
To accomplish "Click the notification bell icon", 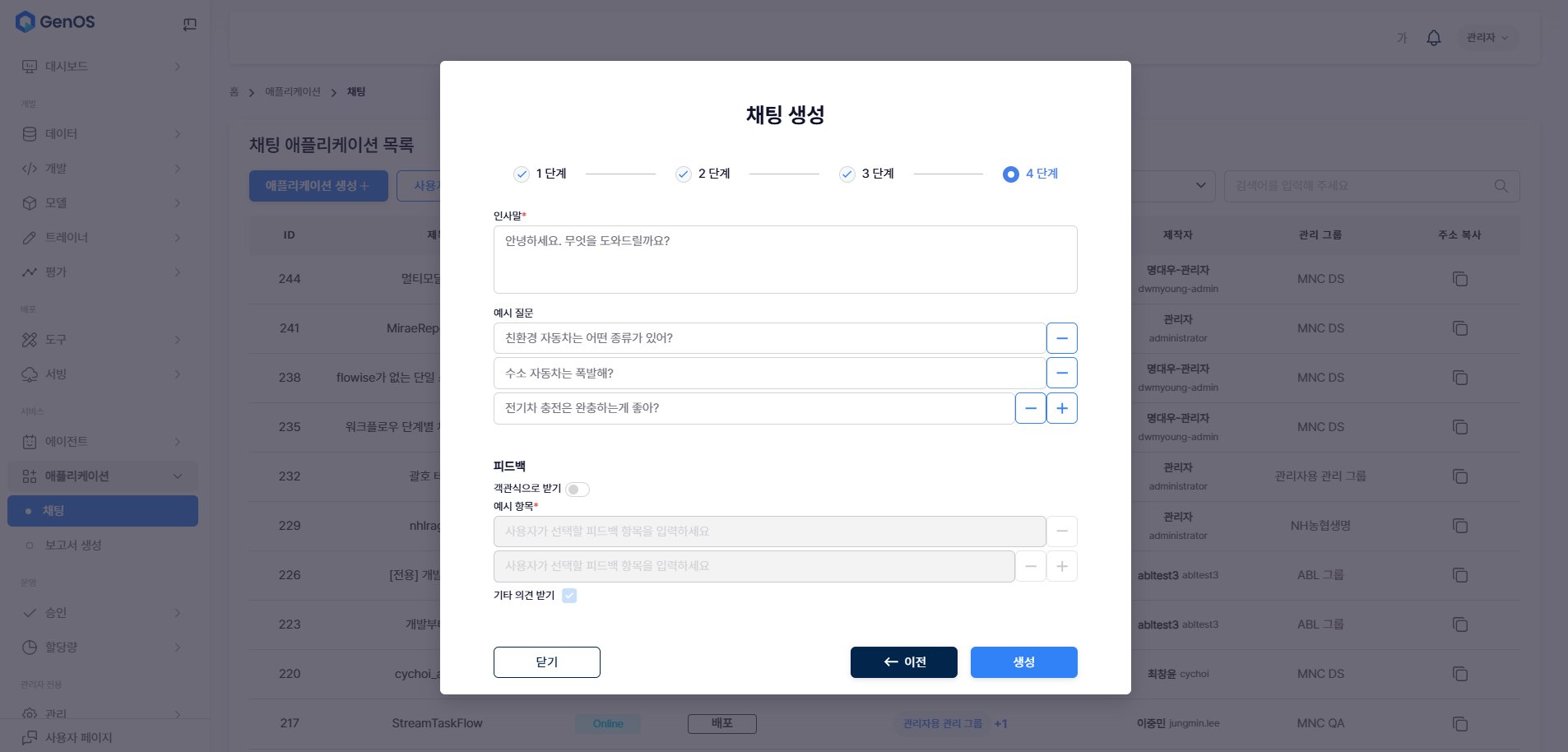I will tap(1433, 38).
